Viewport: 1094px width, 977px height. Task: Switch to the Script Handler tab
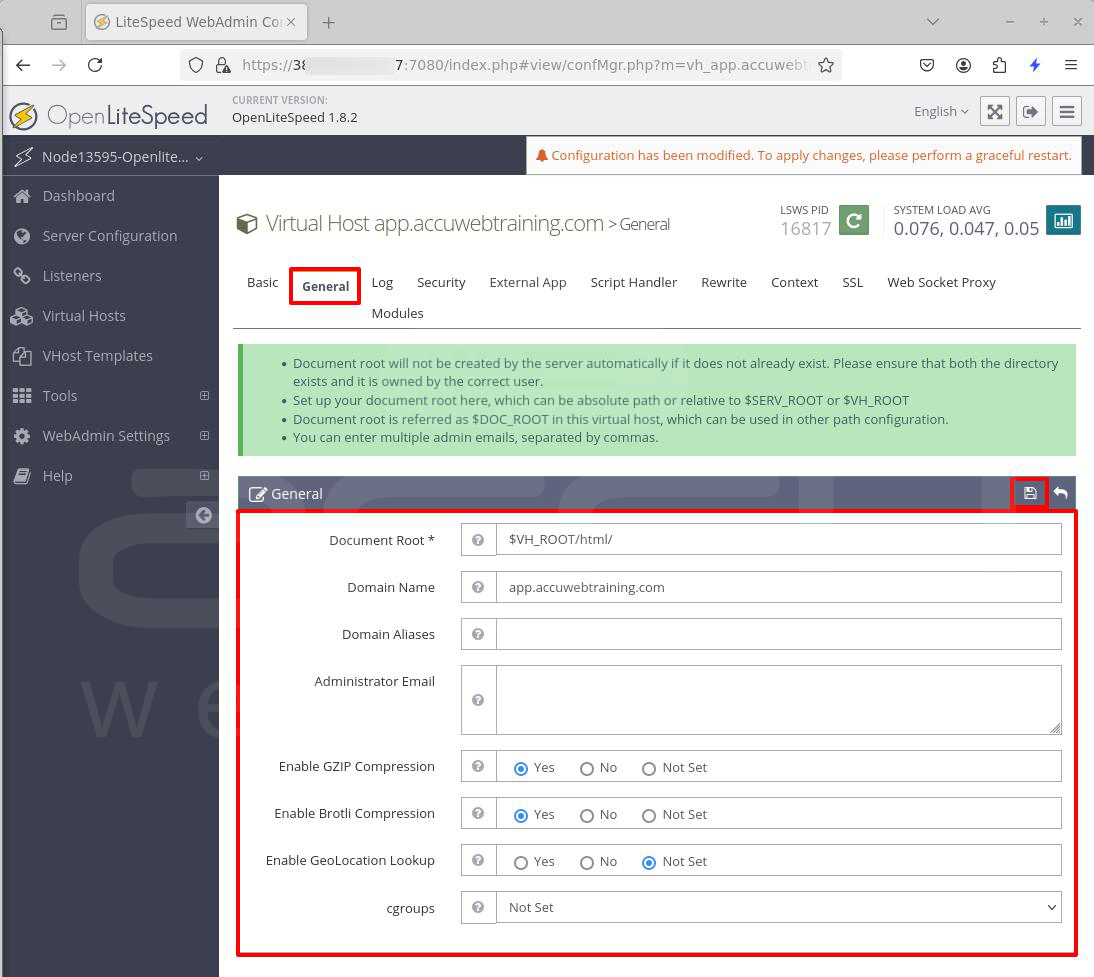coord(634,283)
